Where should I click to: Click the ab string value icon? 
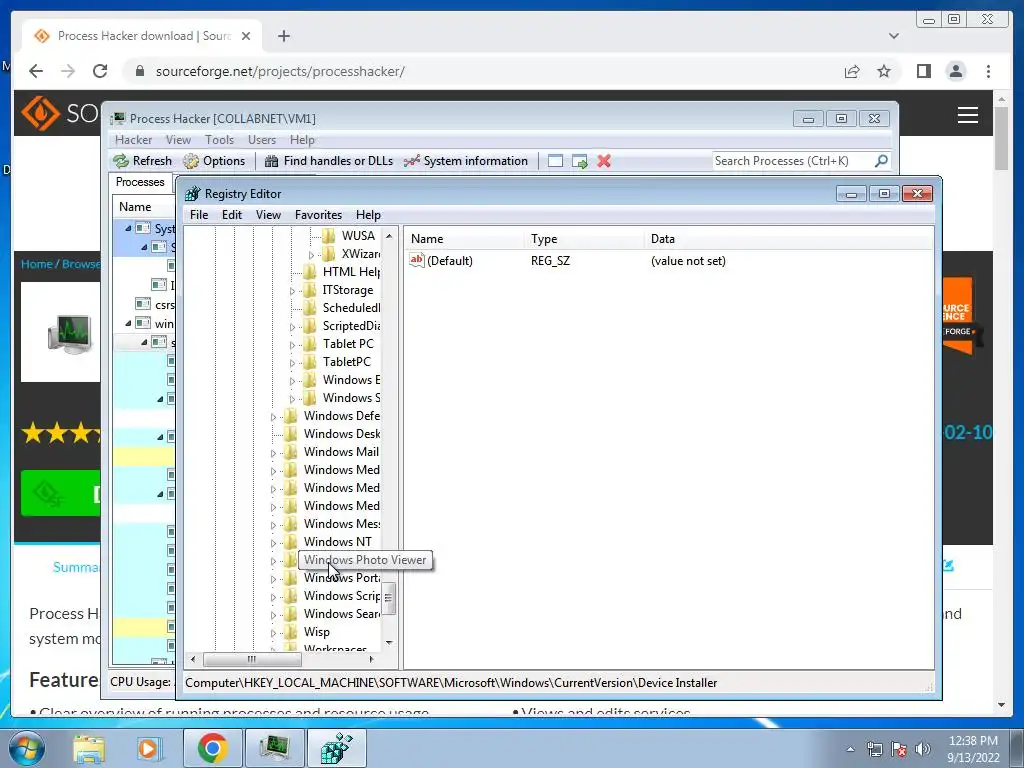point(417,260)
